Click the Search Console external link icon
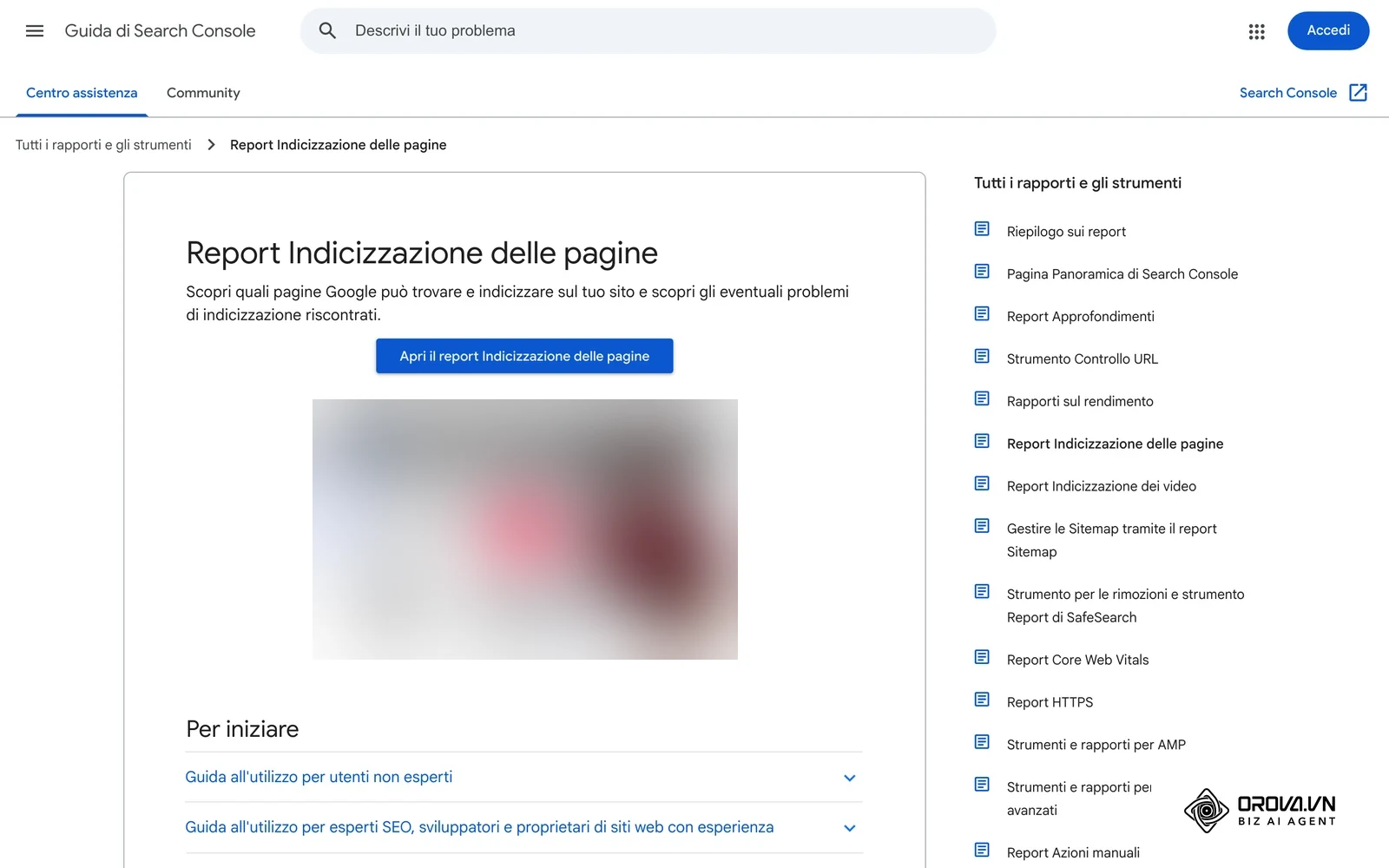The width and height of the screenshot is (1389, 868). click(1359, 93)
